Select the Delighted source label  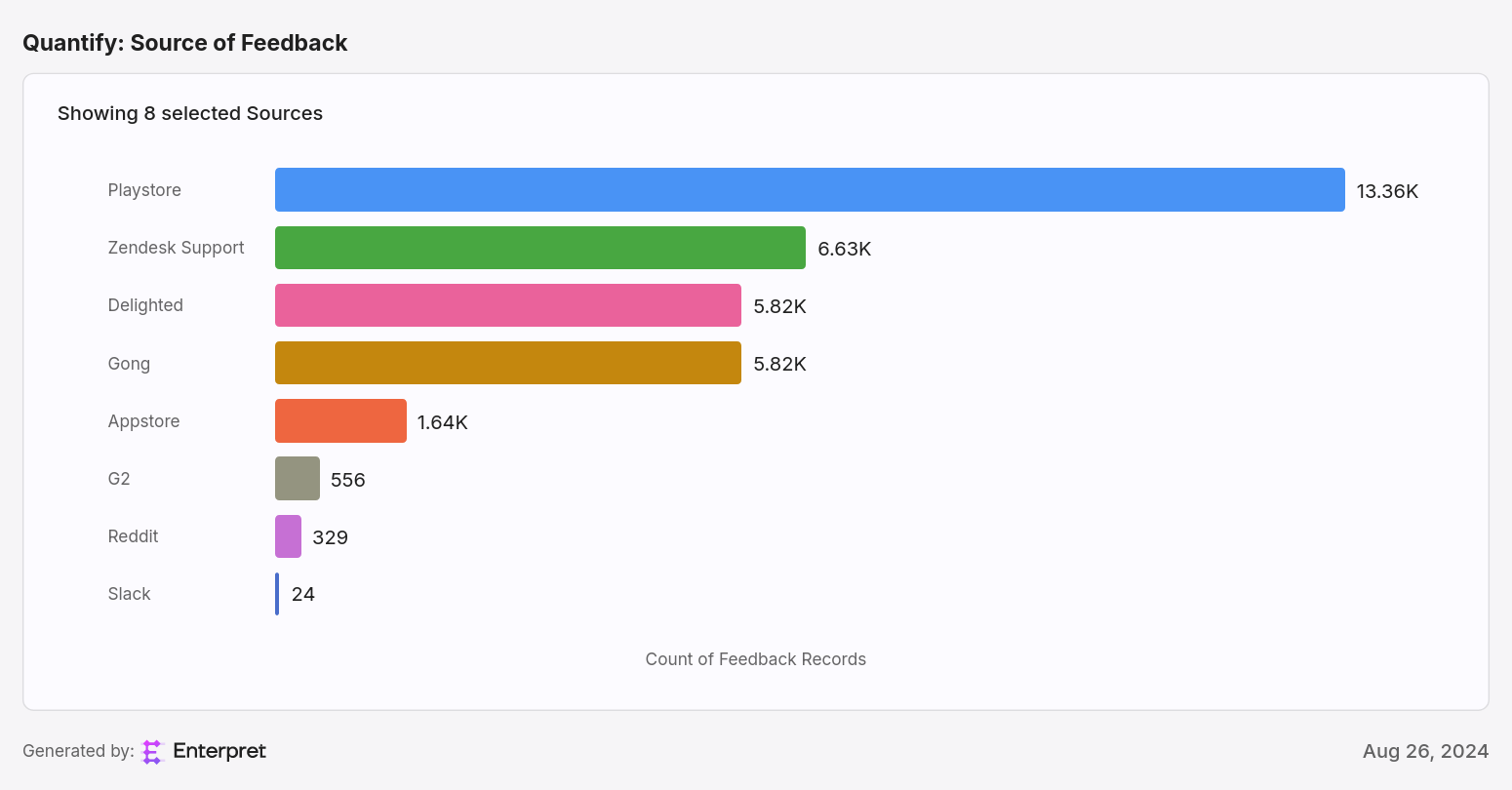(145, 305)
